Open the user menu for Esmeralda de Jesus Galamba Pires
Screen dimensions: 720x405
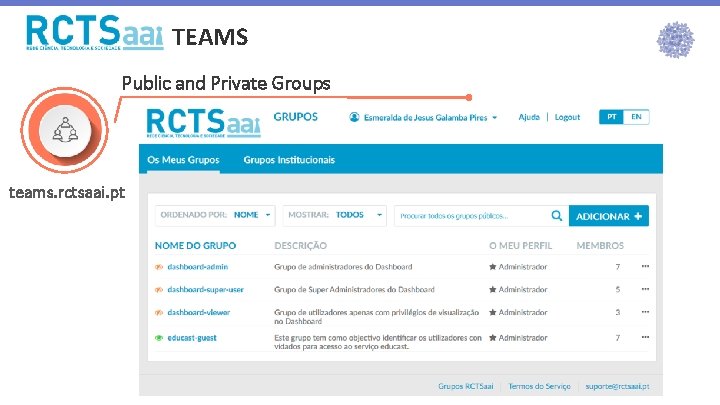(x=423, y=118)
